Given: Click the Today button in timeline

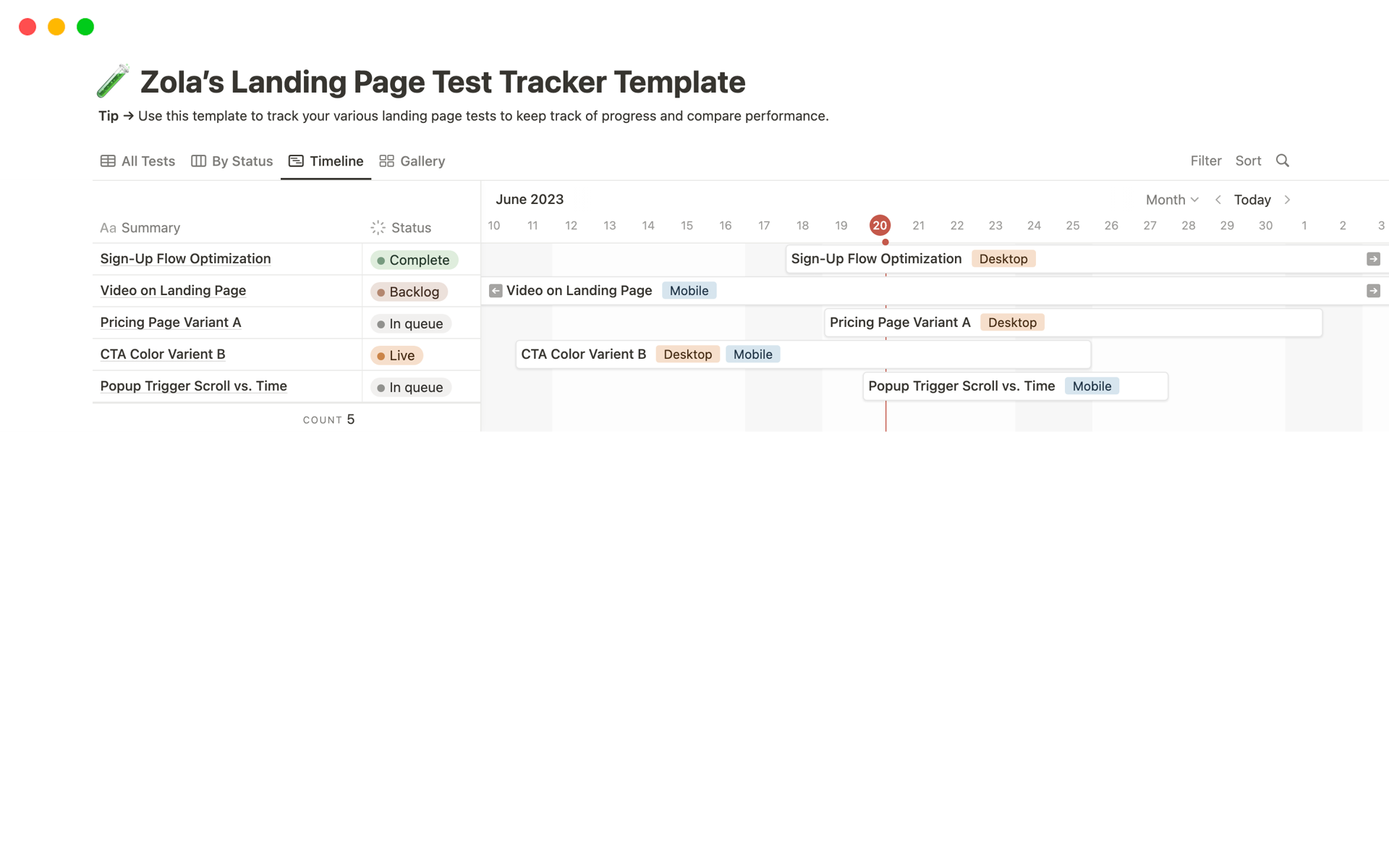Looking at the screenshot, I should click(1252, 200).
